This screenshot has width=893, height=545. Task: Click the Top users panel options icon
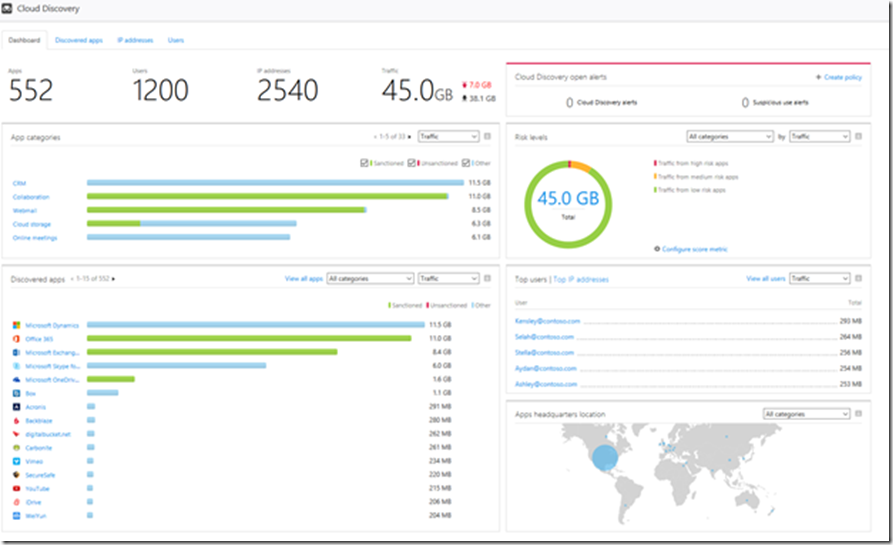point(858,278)
